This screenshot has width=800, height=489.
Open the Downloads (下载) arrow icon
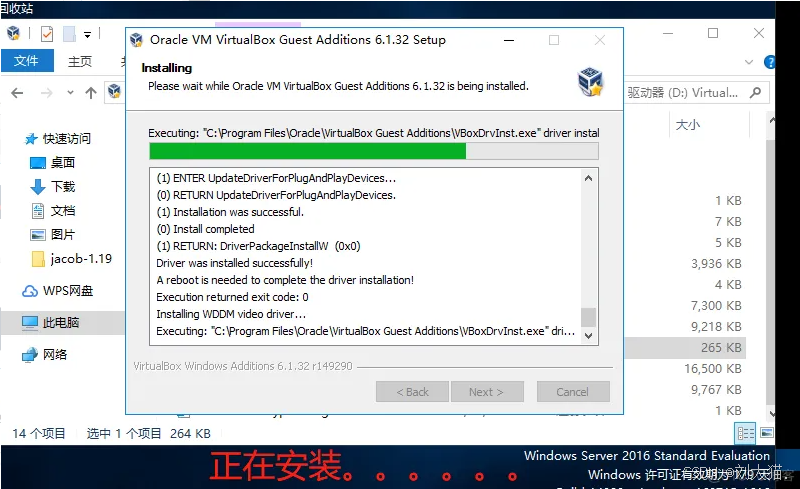[x=38, y=187]
